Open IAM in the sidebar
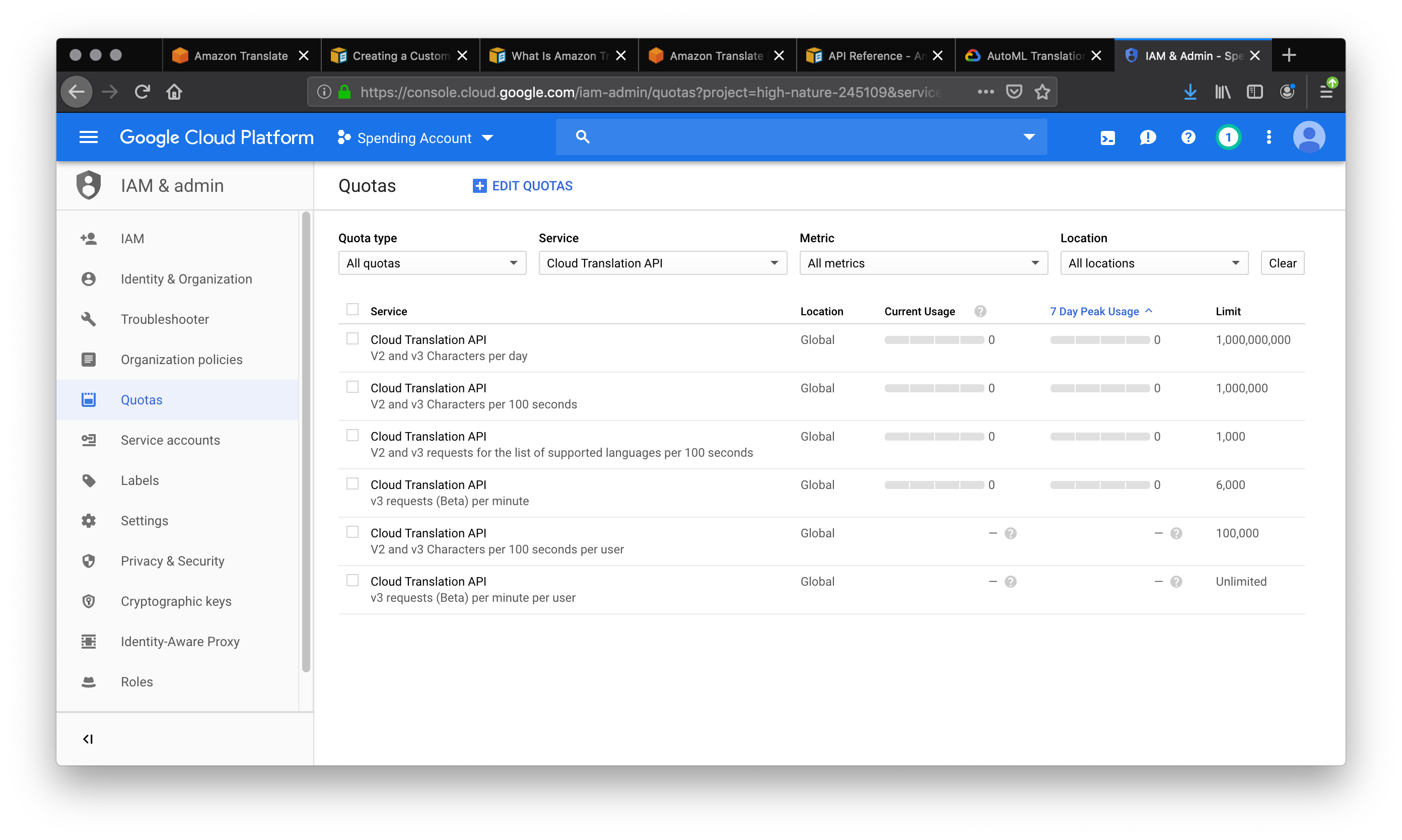 (178, 239)
